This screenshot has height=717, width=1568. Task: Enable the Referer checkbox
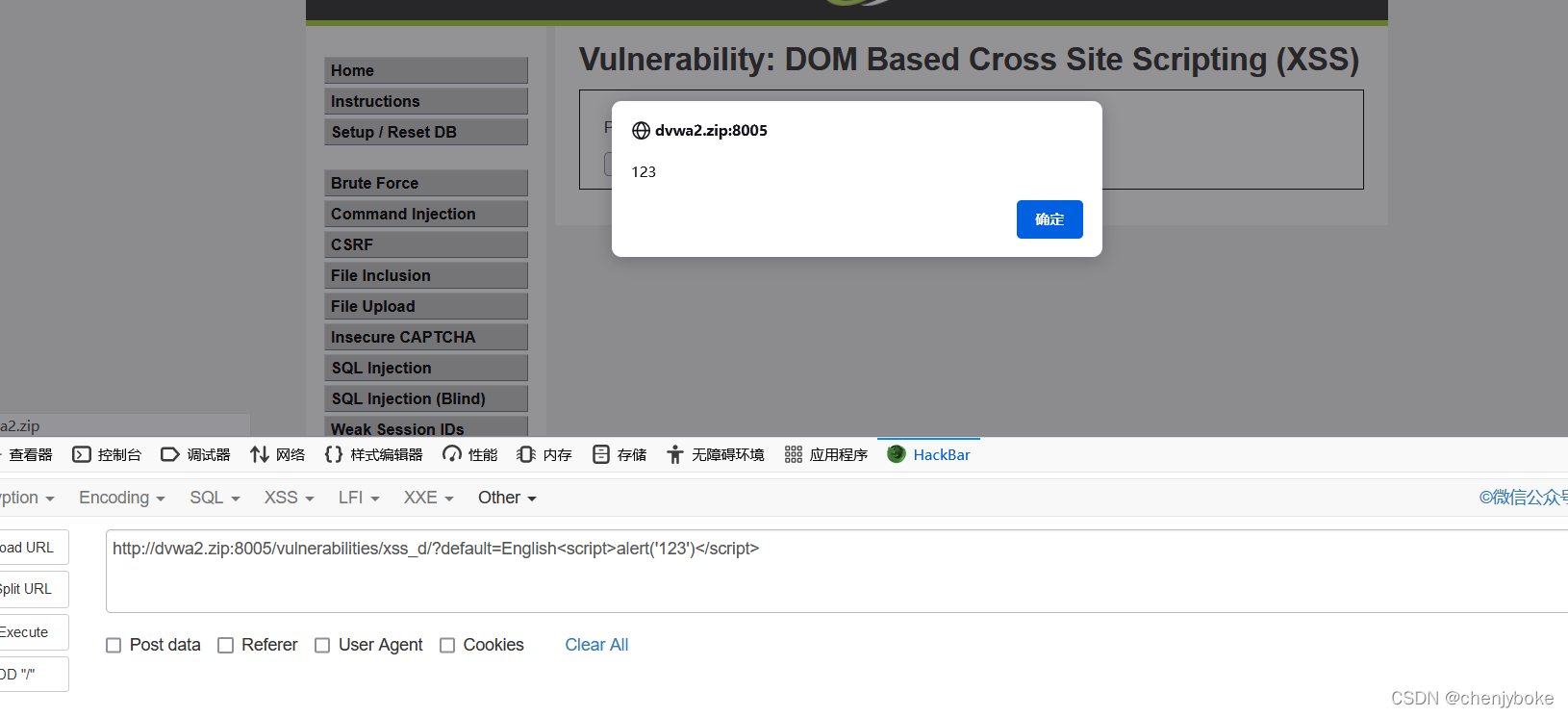coord(226,646)
